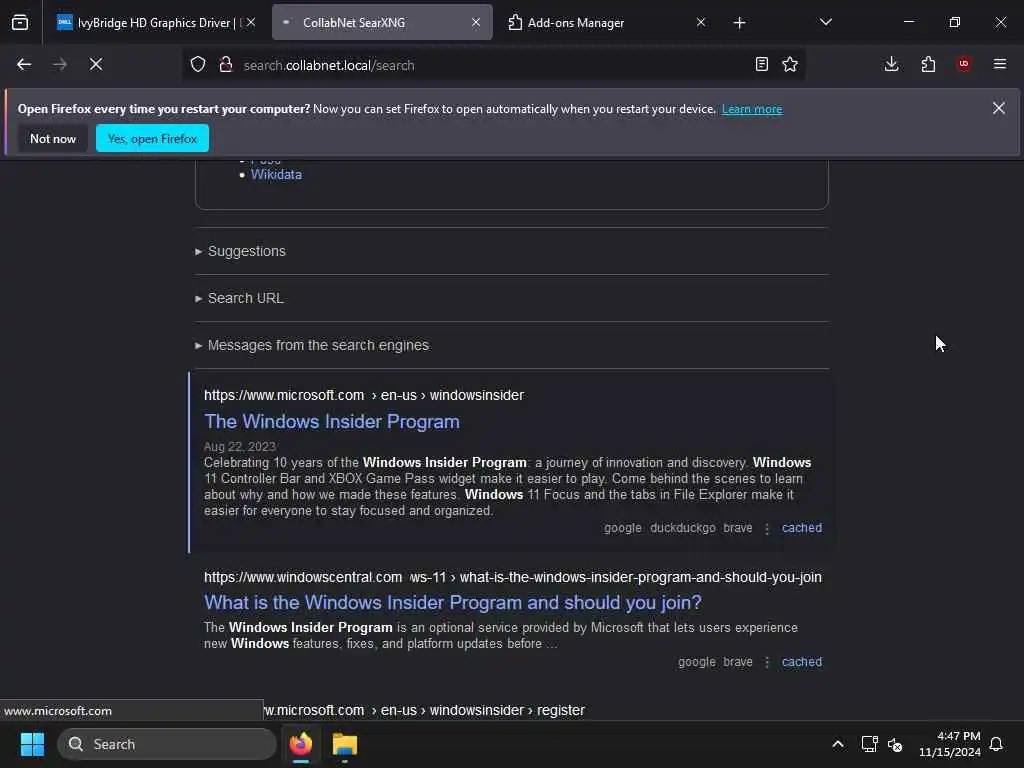Click the taskbar Search box

tap(167, 744)
